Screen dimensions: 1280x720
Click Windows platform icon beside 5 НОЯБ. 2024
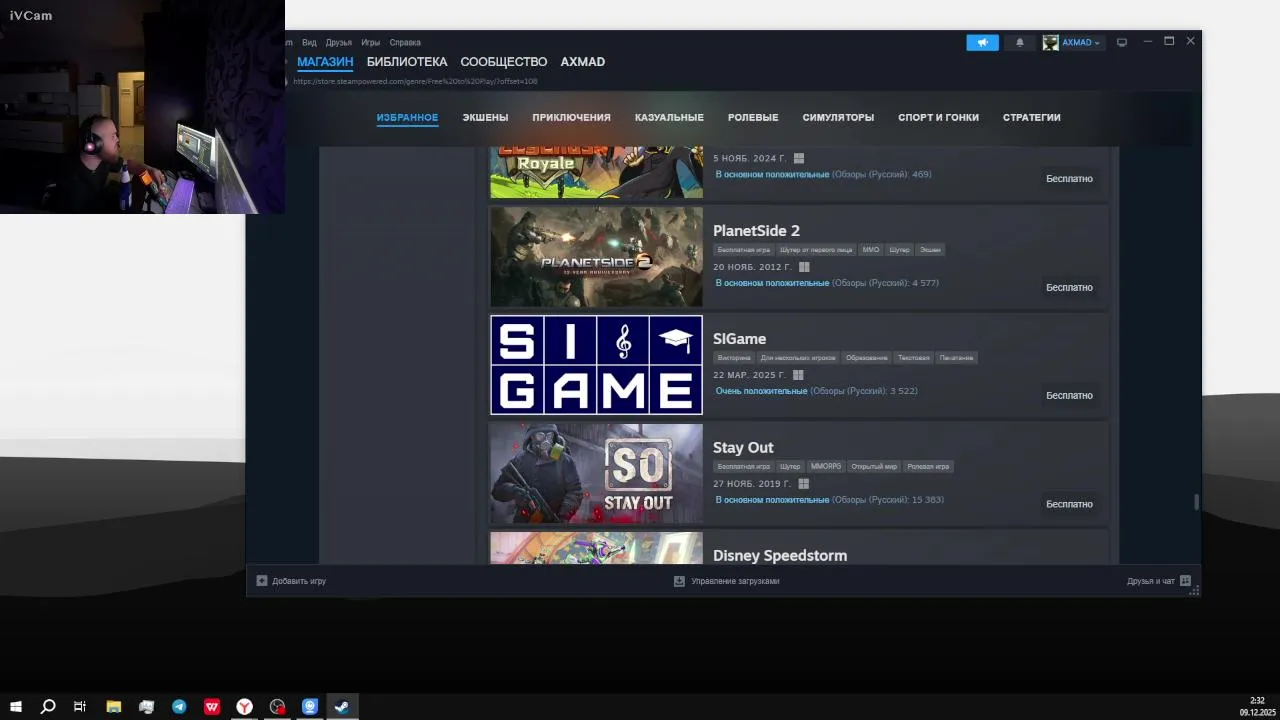tap(798, 158)
